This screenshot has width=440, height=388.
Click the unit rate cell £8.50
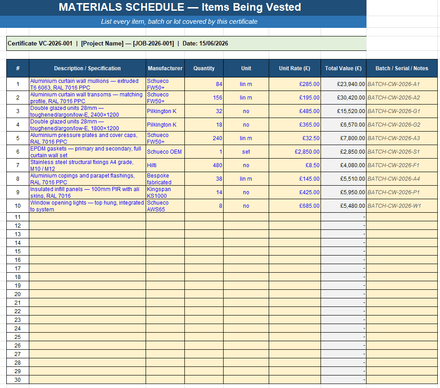[295, 165]
